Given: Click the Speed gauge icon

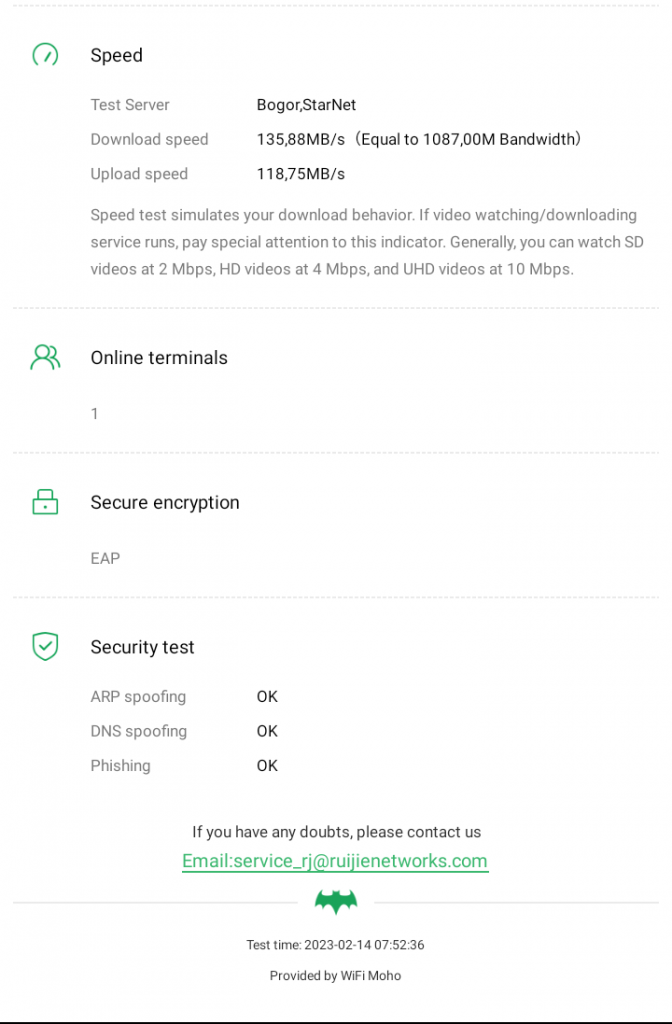Looking at the screenshot, I should 45,55.
